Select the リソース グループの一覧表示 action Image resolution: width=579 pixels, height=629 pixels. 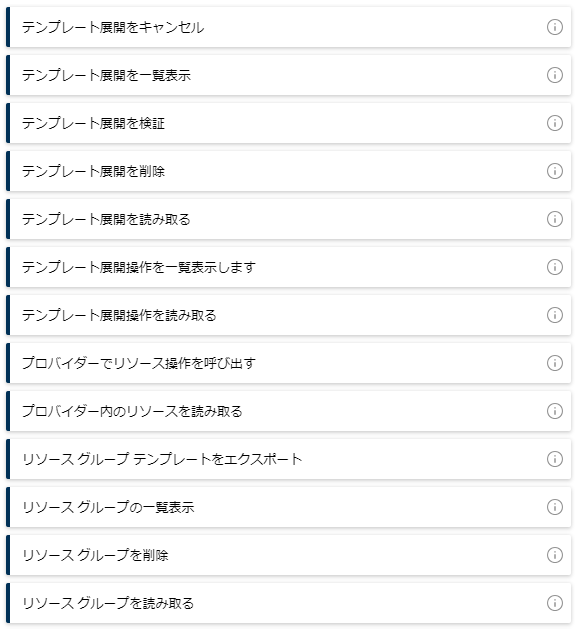[288, 507]
